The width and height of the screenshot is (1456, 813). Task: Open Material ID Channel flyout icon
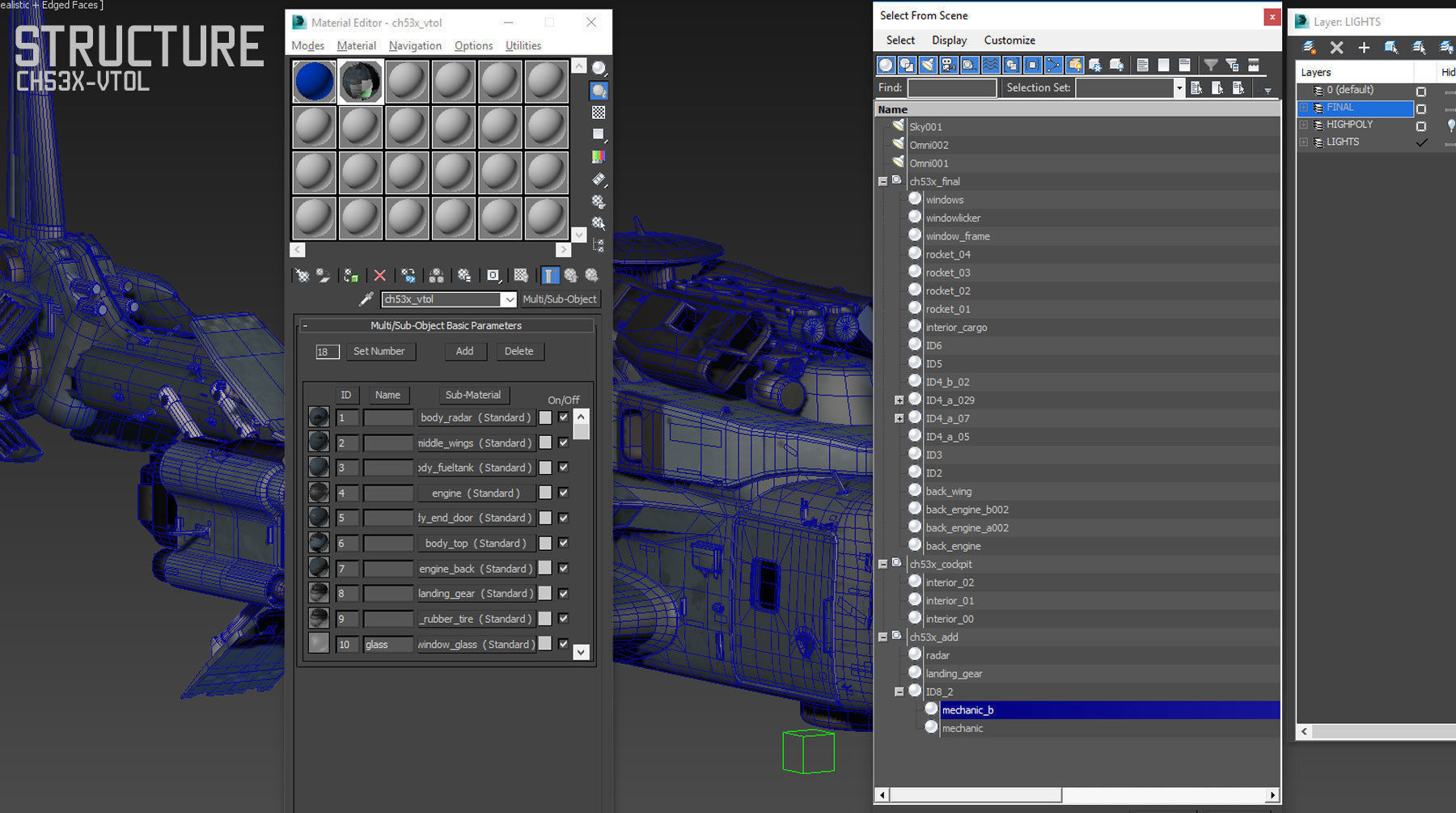493,276
